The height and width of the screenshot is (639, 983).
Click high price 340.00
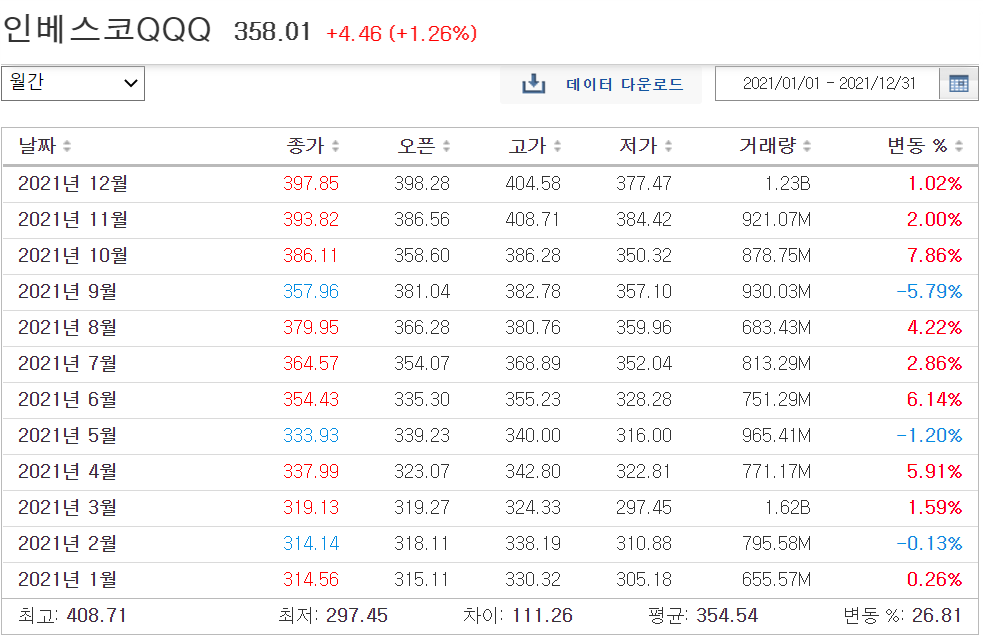pyautogui.click(x=533, y=436)
